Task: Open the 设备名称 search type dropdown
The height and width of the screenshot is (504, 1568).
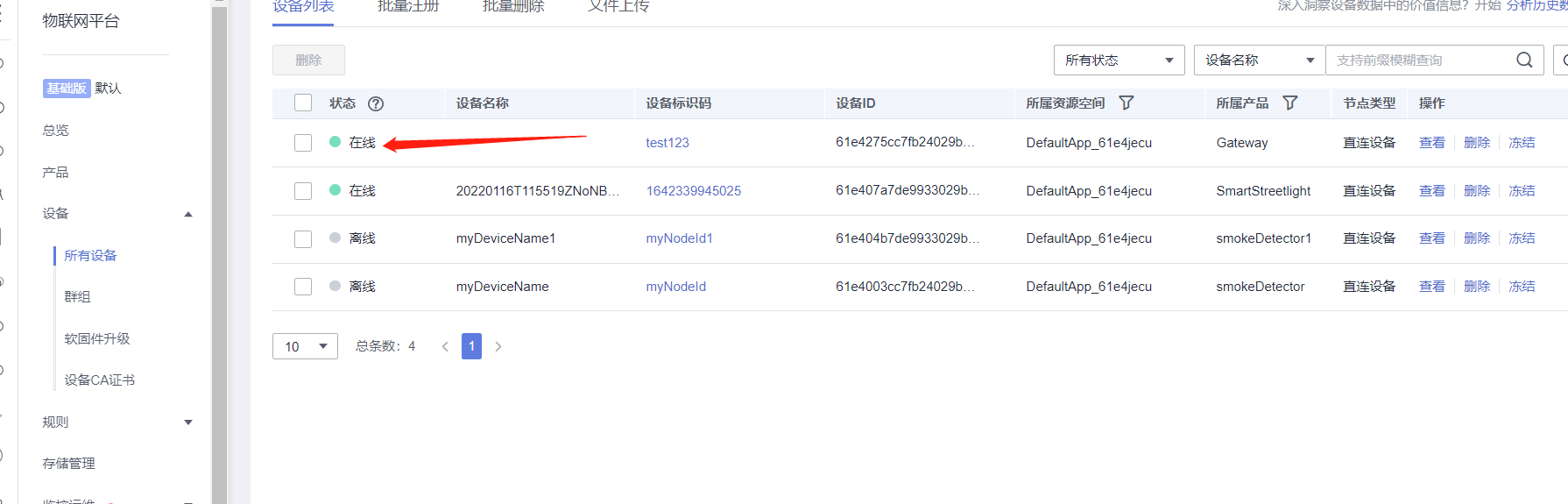Action: coord(1259,60)
